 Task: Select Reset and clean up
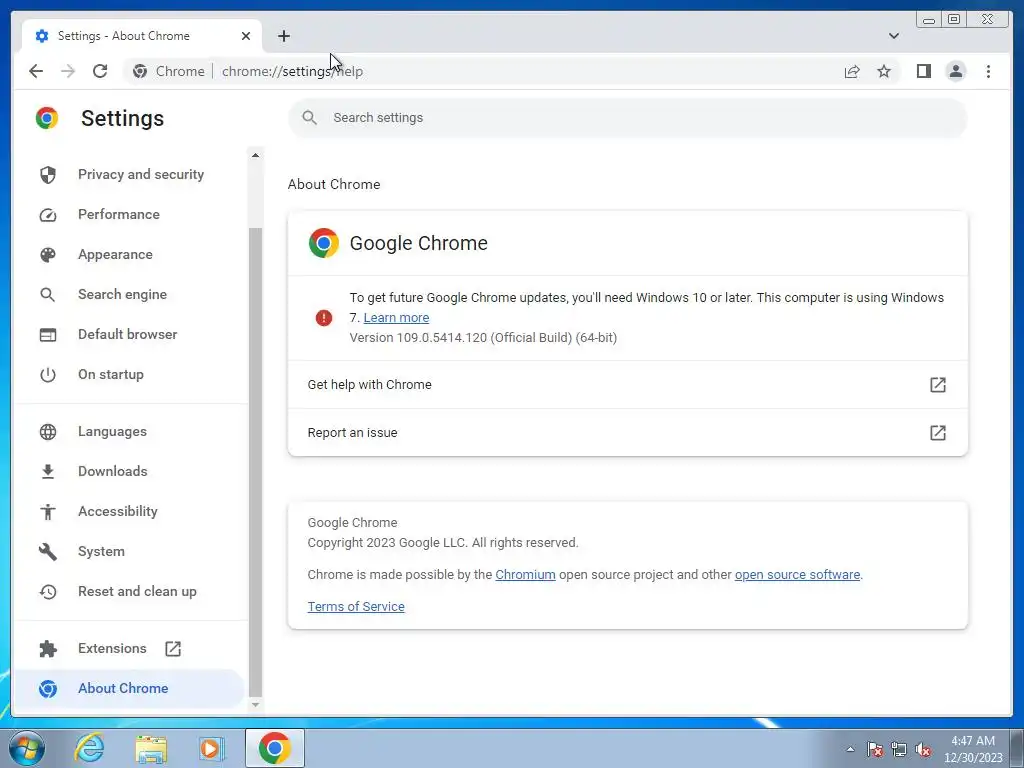(x=129, y=591)
